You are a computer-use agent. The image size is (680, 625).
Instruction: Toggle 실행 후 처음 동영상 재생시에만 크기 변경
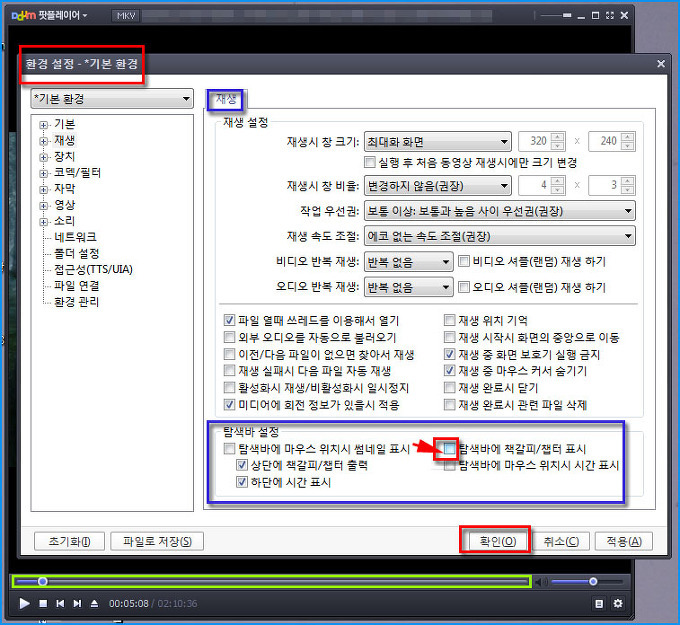click(370, 163)
